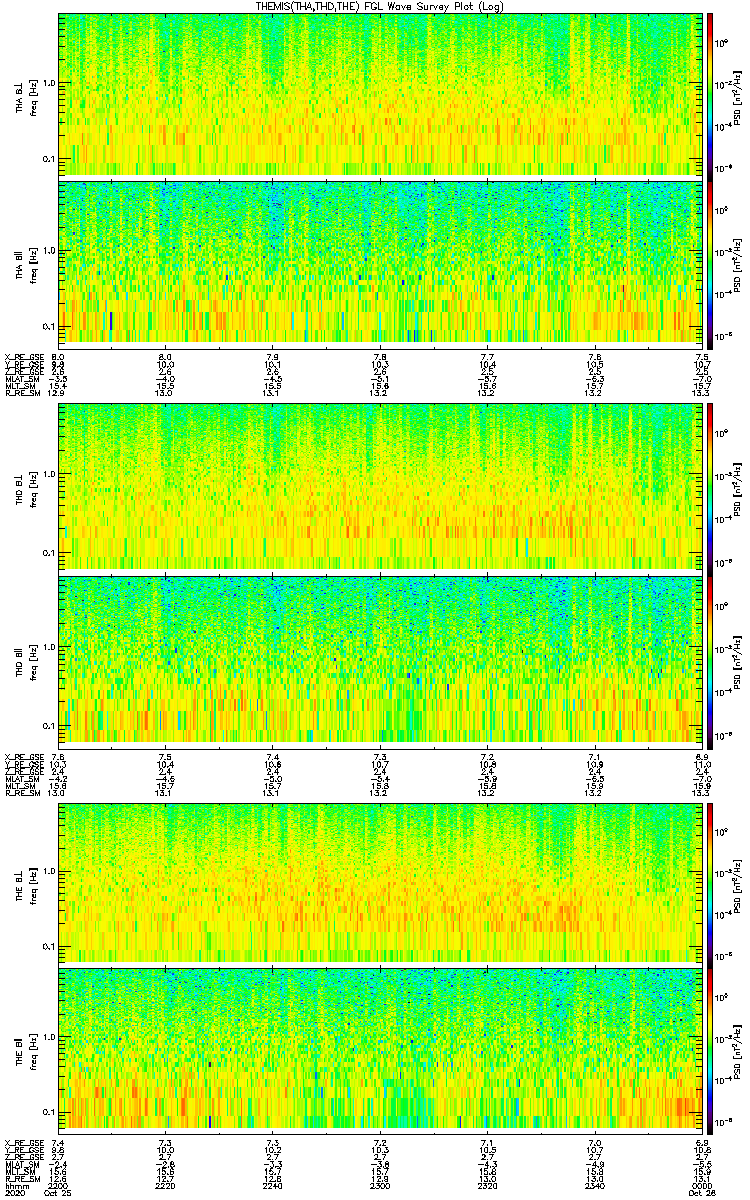The width and height of the screenshot is (750, 1200).
Task: Click the PSD color bar beside THD B-parallel
Action: pyautogui.click(x=710, y=659)
